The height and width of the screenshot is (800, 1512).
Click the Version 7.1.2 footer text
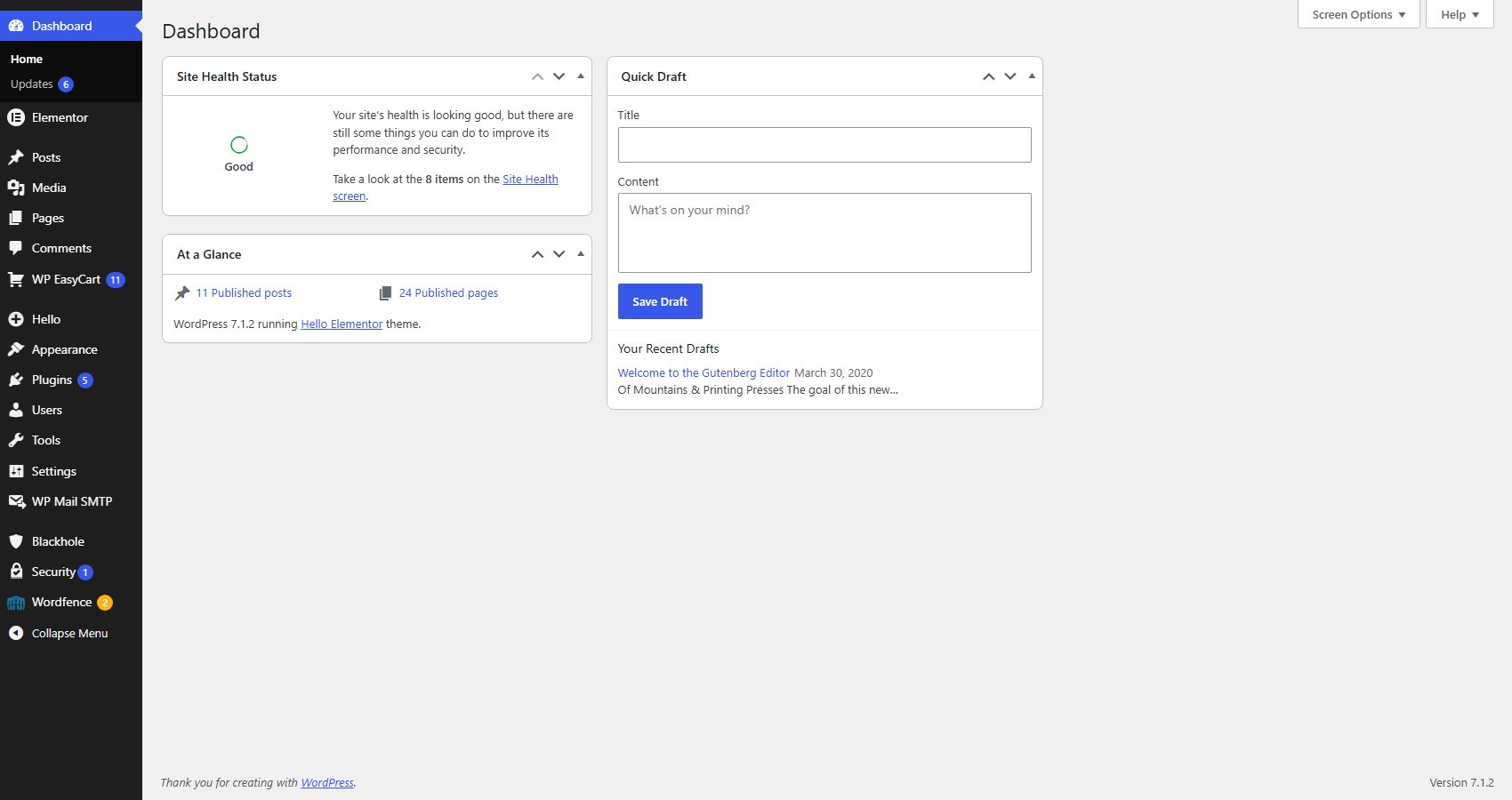pyautogui.click(x=1461, y=783)
